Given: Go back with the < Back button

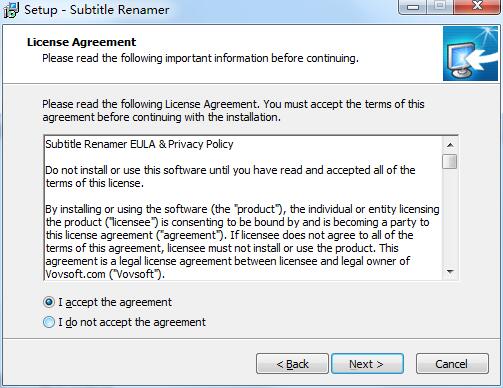Looking at the screenshot, I should [292, 364].
